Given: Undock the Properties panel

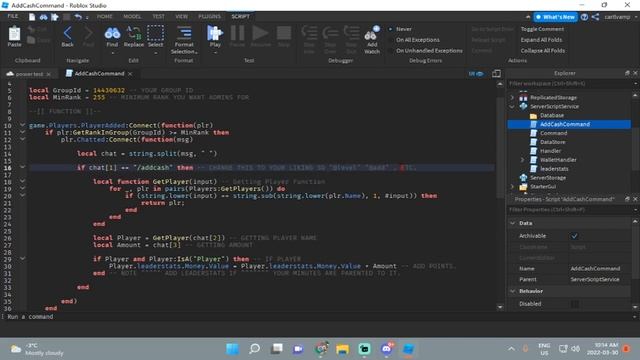Looking at the screenshot, I should [627, 199].
